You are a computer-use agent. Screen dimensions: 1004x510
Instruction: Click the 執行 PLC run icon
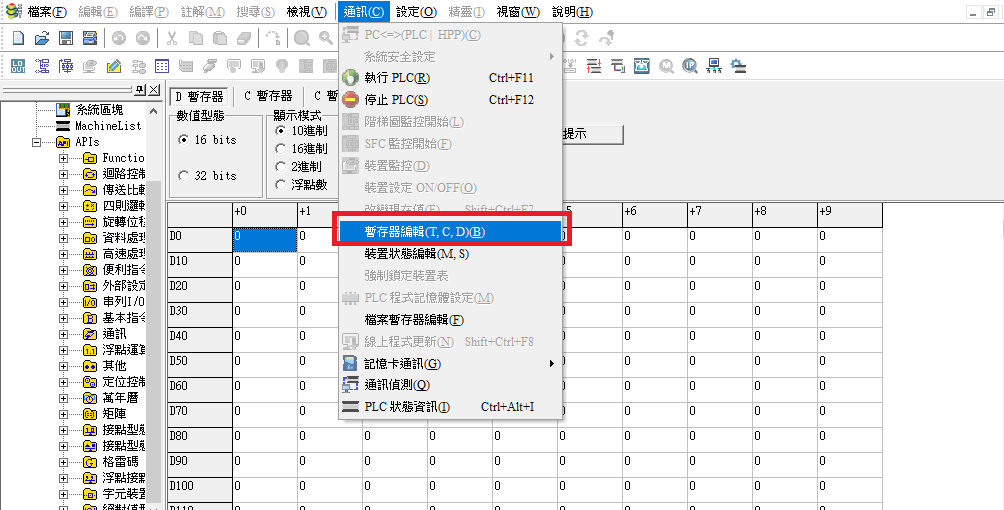(x=350, y=78)
